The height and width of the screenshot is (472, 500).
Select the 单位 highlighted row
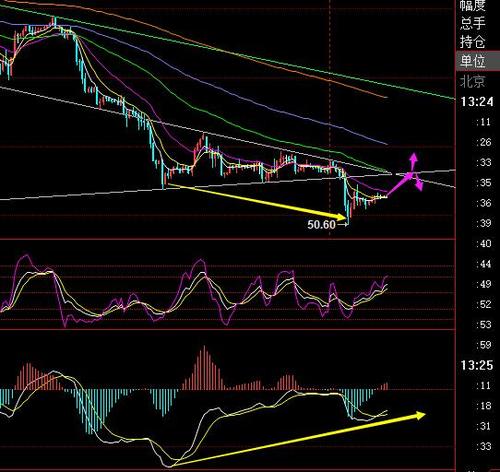point(478,61)
